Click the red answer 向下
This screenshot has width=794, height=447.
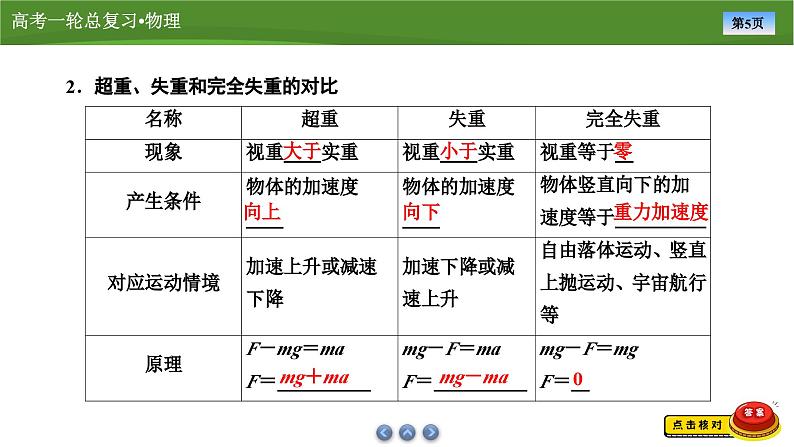[421, 212]
